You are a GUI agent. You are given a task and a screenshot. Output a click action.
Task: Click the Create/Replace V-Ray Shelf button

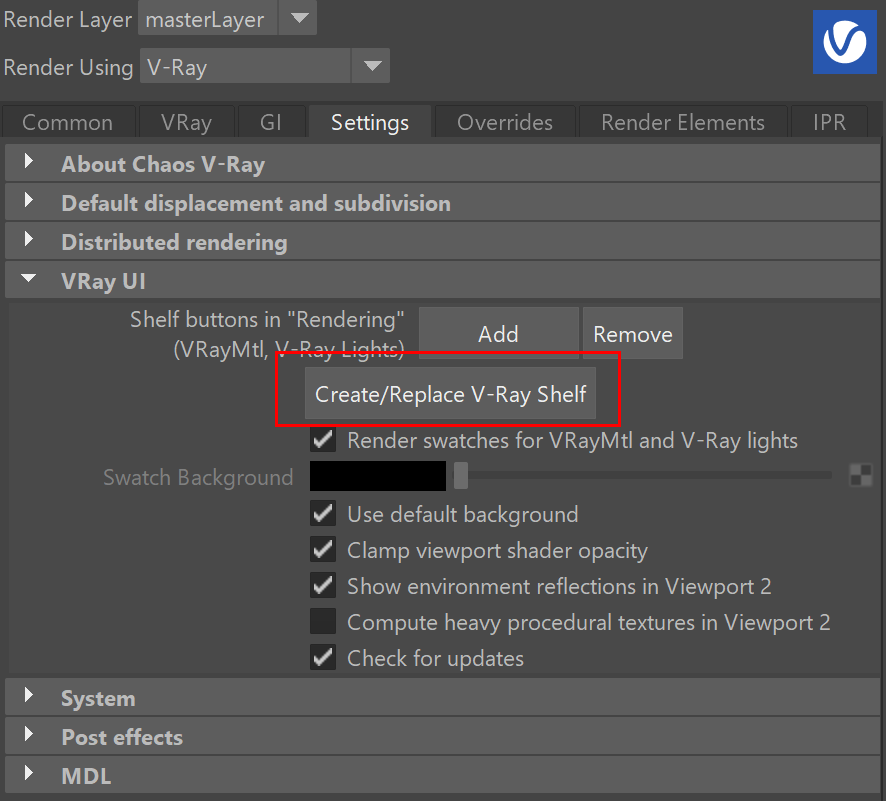pos(450,394)
